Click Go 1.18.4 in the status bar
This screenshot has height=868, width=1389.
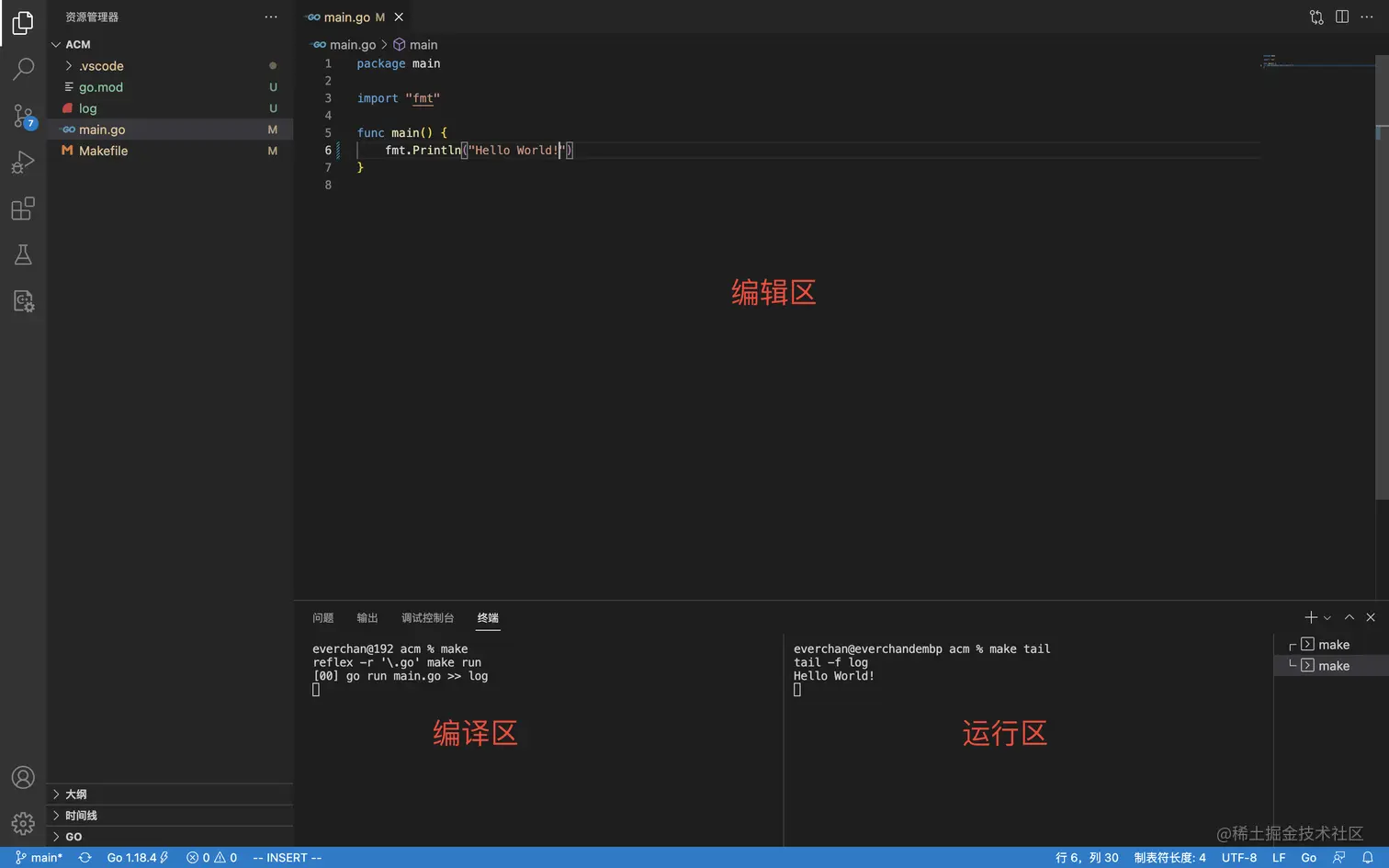(x=131, y=857)
